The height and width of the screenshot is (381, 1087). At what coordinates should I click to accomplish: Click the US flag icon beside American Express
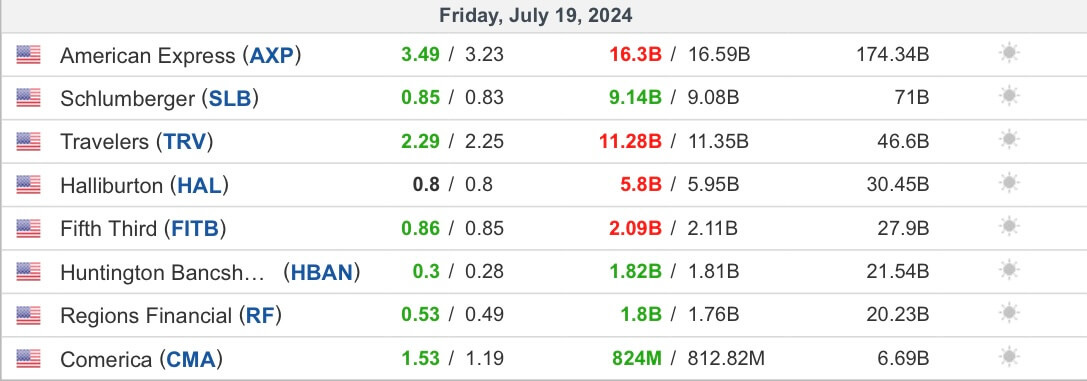[x=28, y=55]
